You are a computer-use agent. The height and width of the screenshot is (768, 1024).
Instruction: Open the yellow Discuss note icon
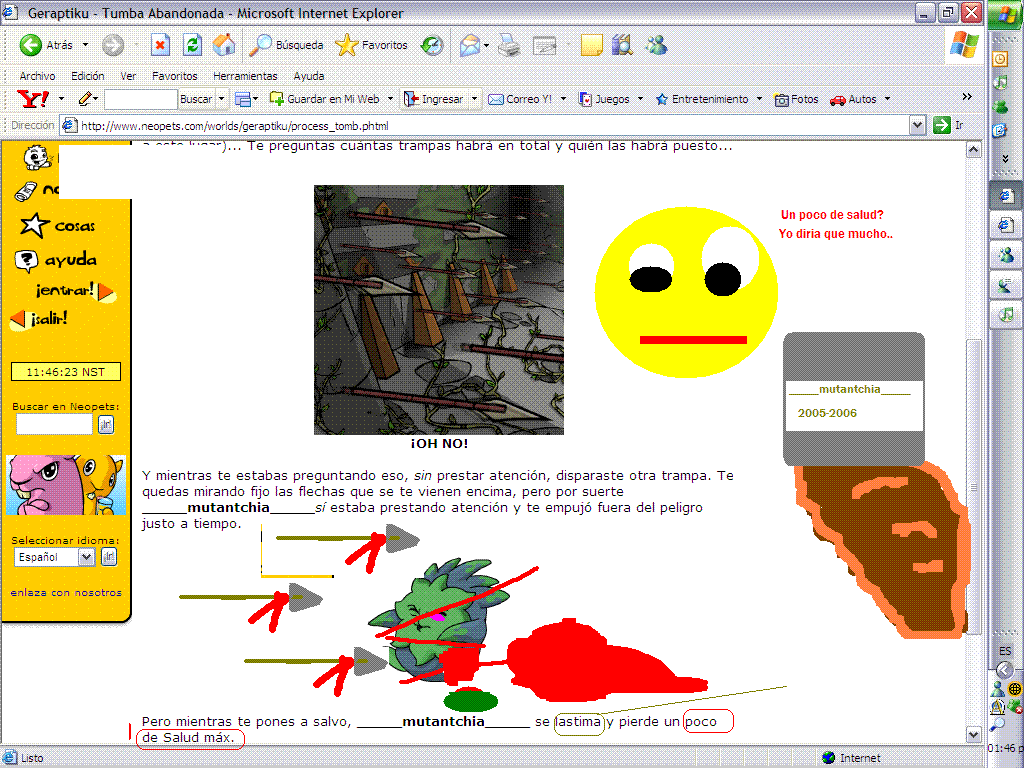(x=591, y=45)
